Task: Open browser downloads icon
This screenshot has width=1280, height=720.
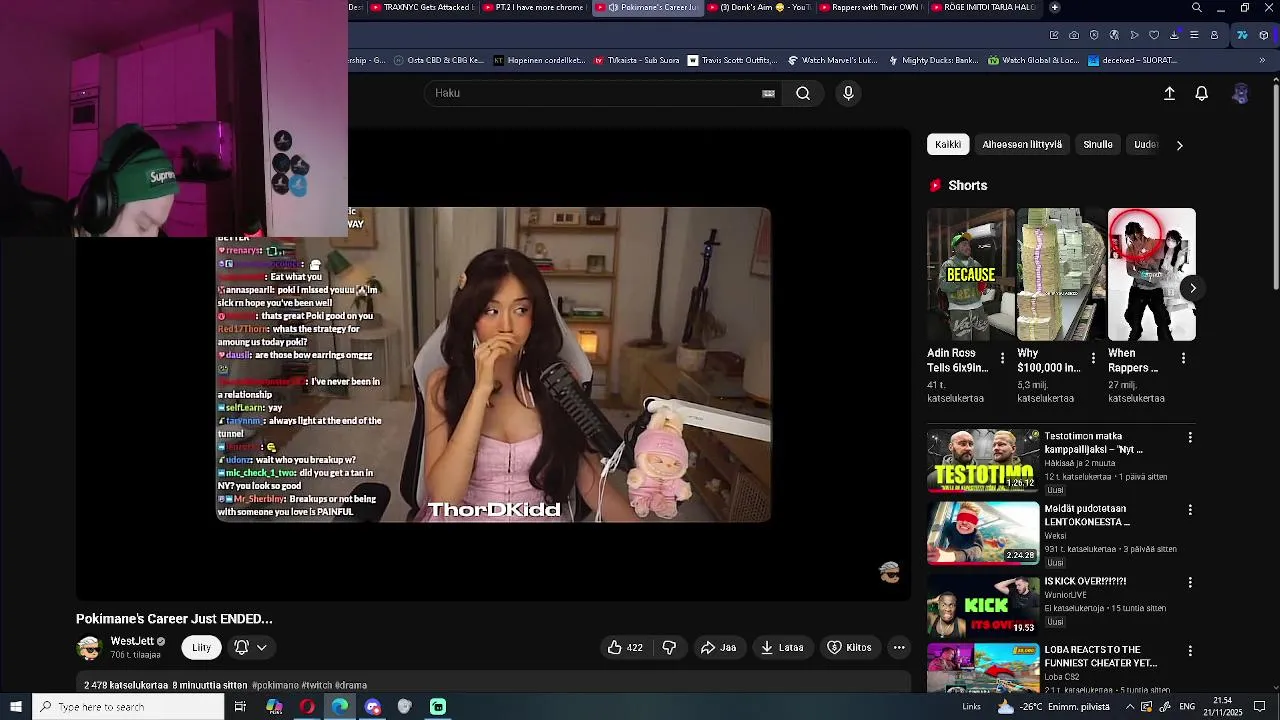Action: tap(1174, 35)
